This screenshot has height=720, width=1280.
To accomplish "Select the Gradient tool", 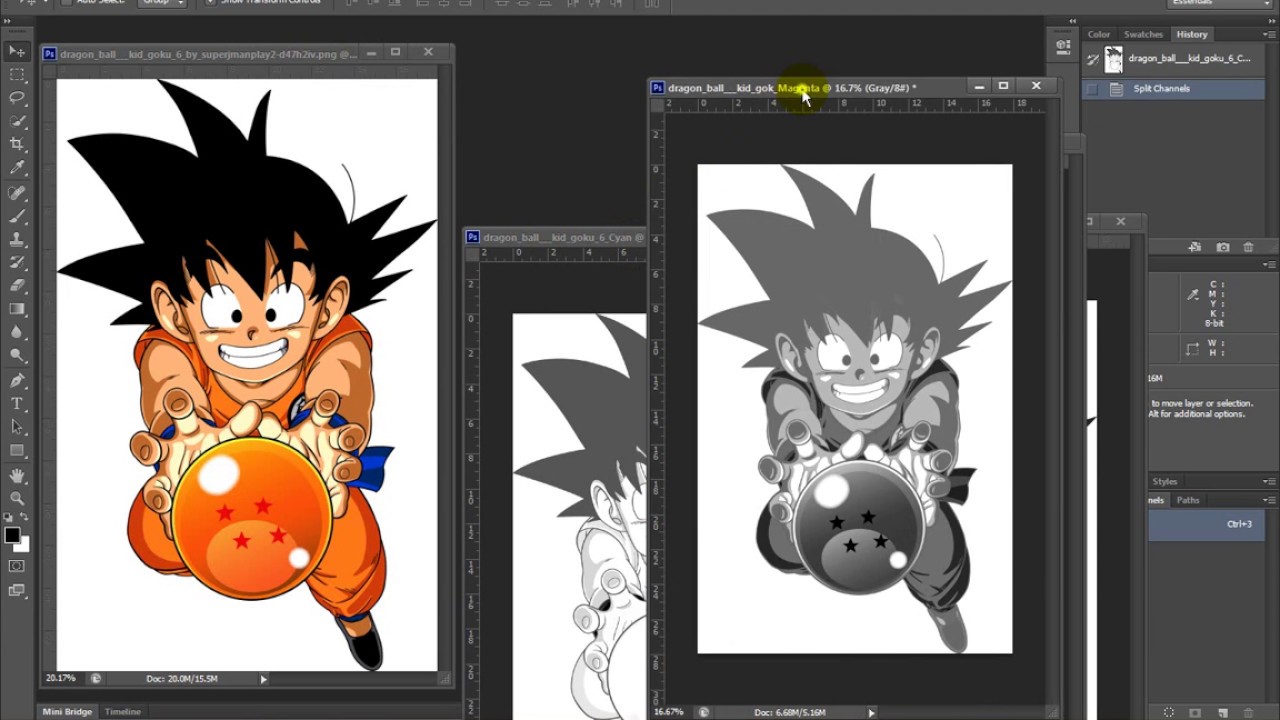I will click(x=17, y=310).
